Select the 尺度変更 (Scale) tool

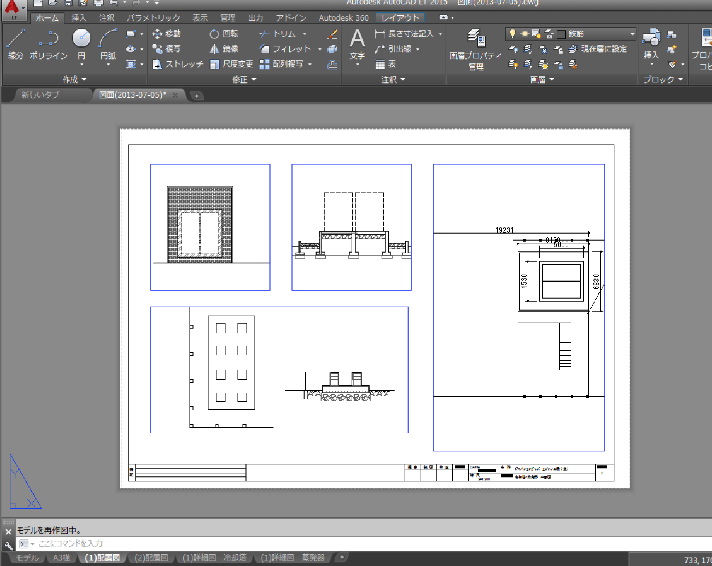[x=231, y=64]
